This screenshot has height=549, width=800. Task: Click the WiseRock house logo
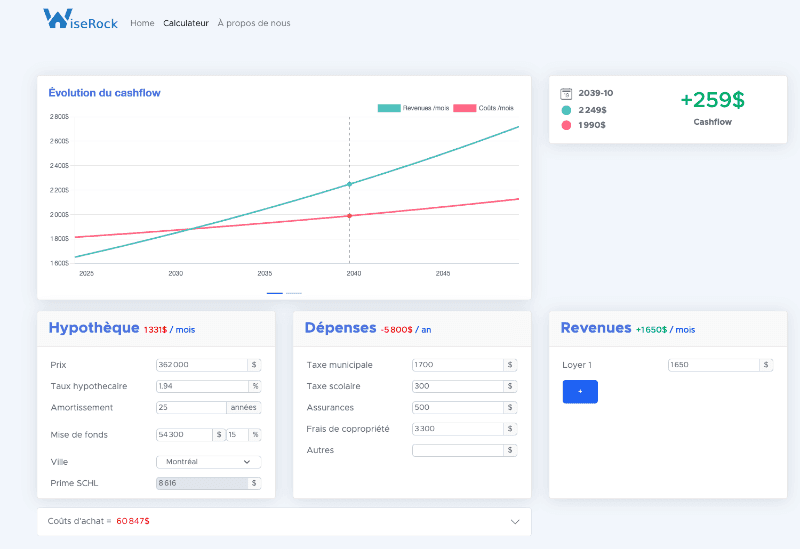pyautogui.click(x=56, y=18)
